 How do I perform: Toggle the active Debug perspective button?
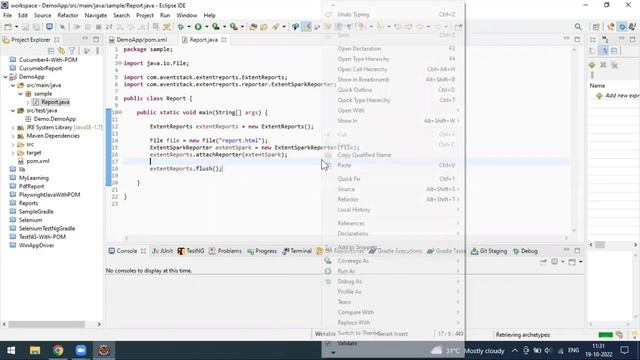(x=622, y=27)
